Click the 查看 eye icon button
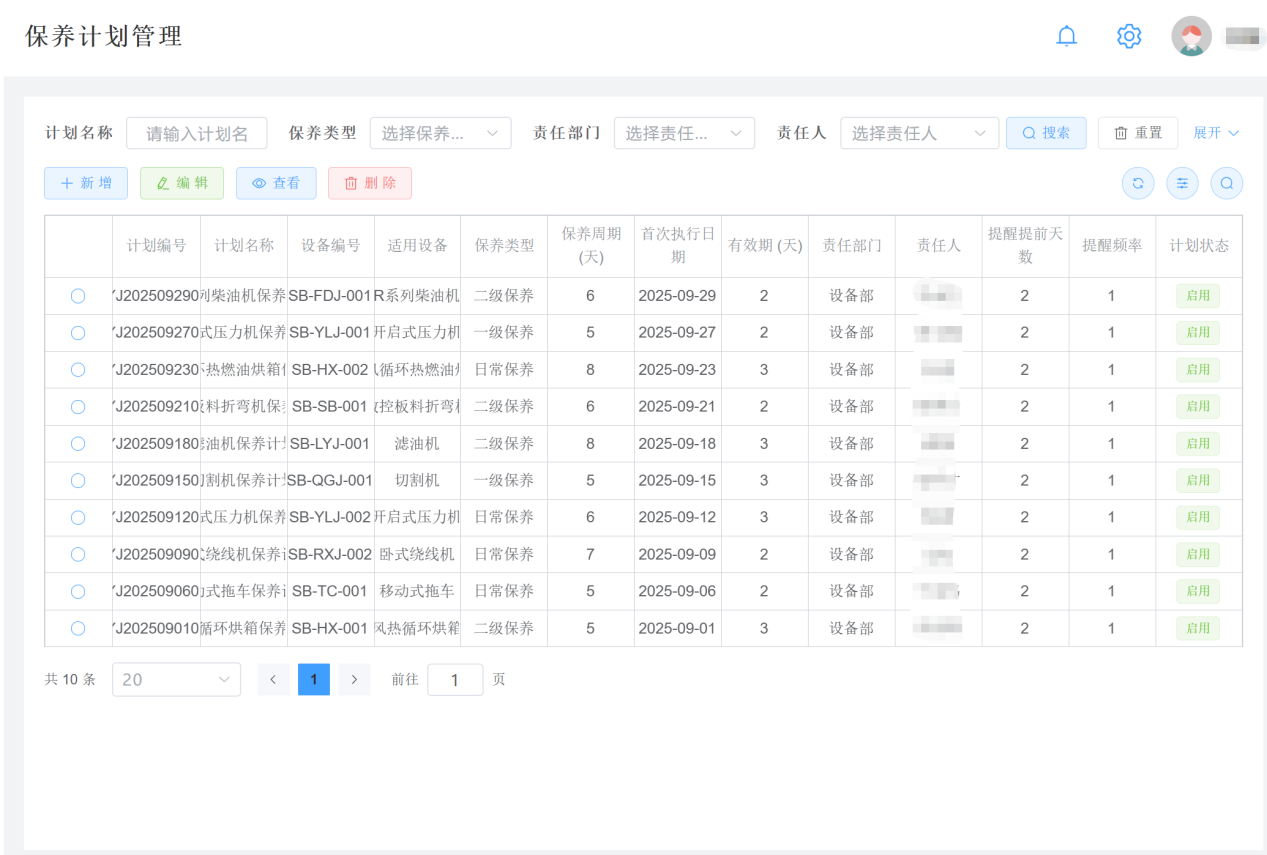Image resolution: width=1267 pixels, height=855 pixels. (276, 183)
